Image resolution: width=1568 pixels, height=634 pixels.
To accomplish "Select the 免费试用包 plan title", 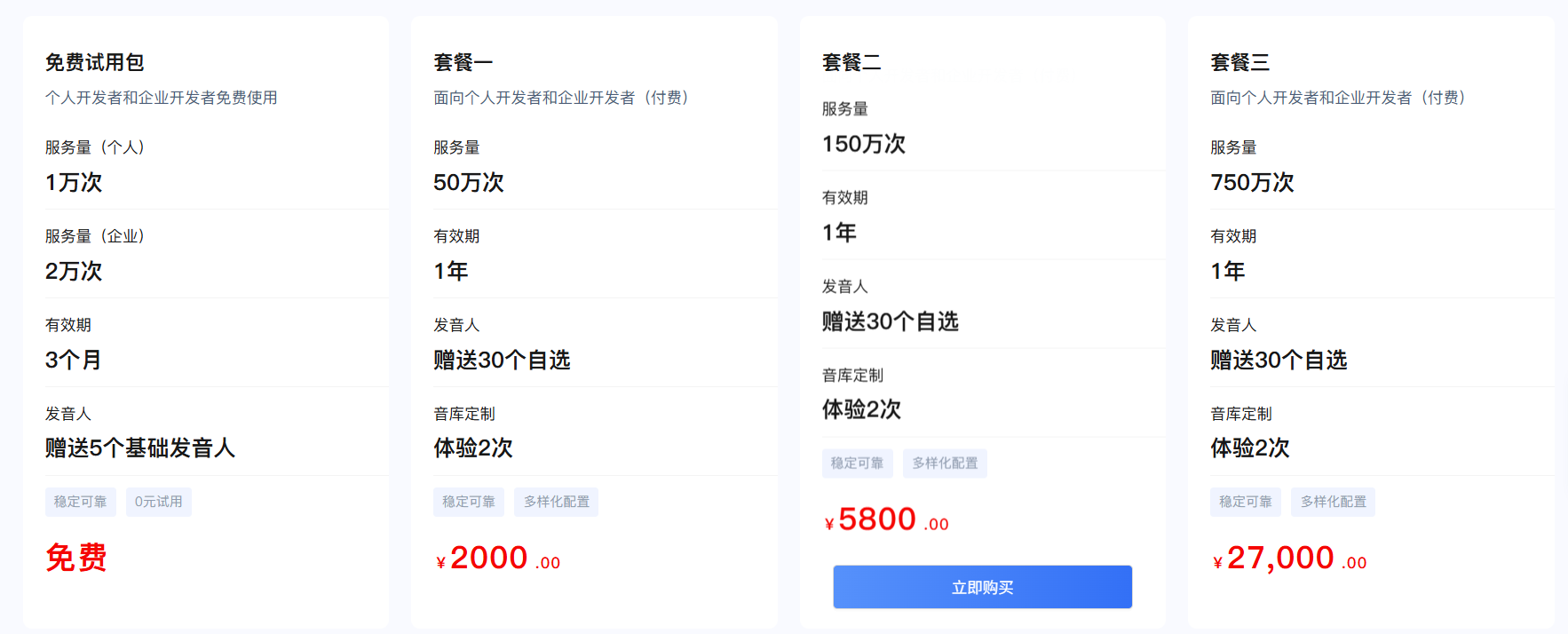I will tap(95, 62).
